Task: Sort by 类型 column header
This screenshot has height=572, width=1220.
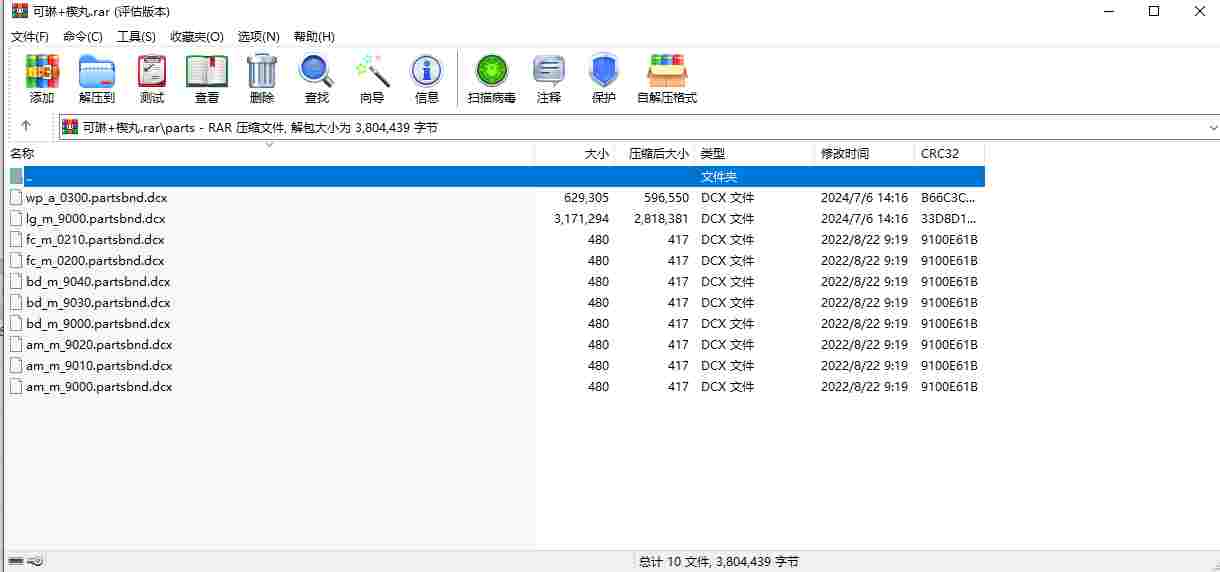Action: (755, 154)
